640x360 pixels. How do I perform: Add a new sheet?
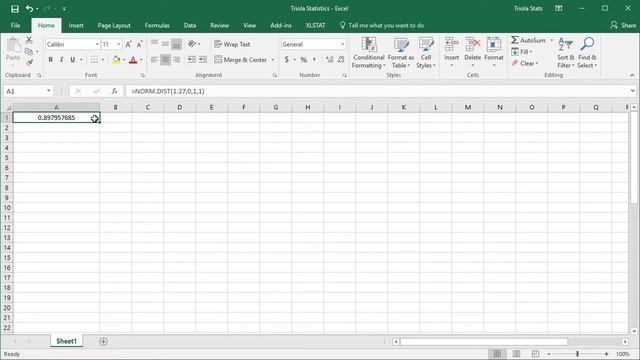(103, 341)
